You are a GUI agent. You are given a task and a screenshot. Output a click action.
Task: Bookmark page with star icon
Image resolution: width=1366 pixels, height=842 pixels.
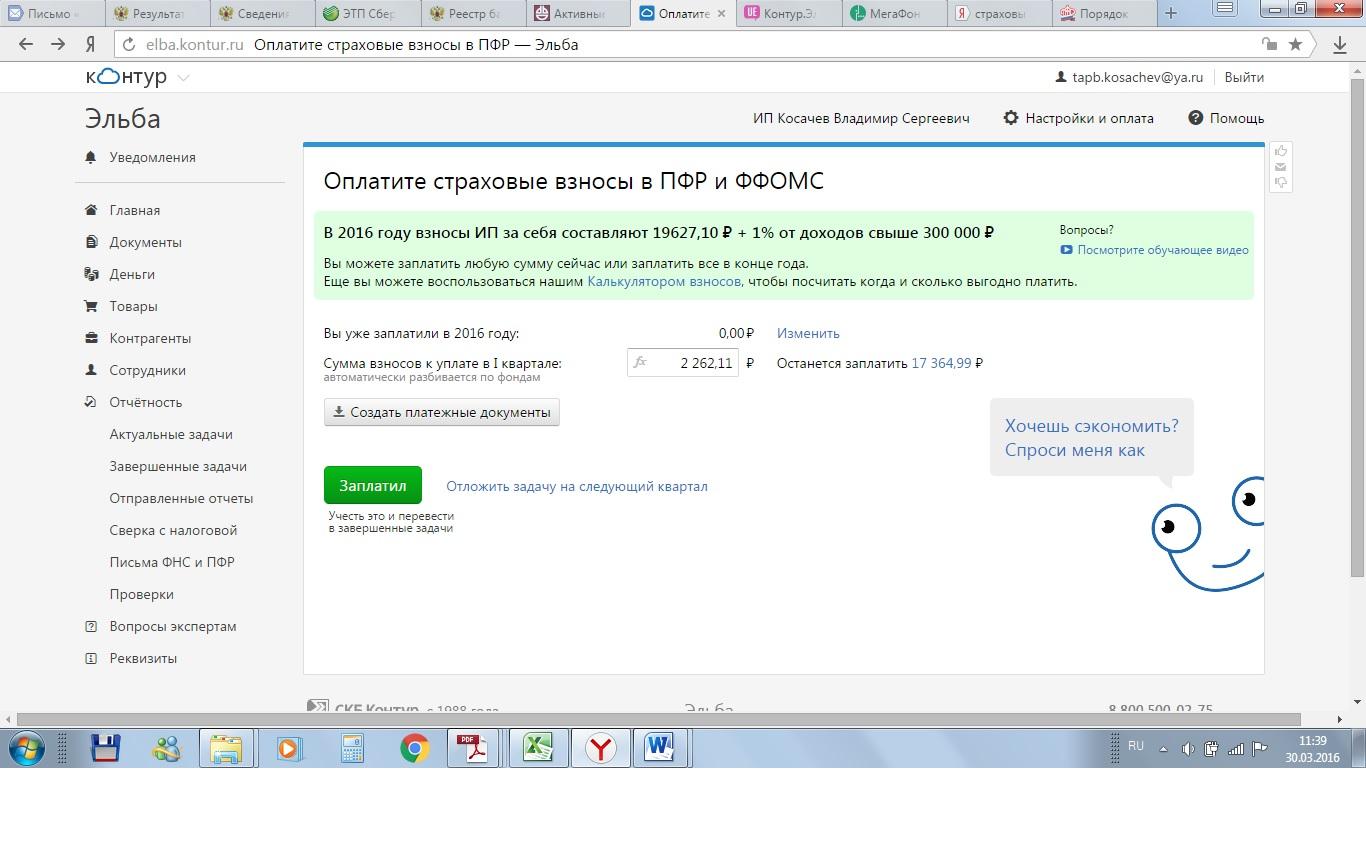[x=1295, y=44]
